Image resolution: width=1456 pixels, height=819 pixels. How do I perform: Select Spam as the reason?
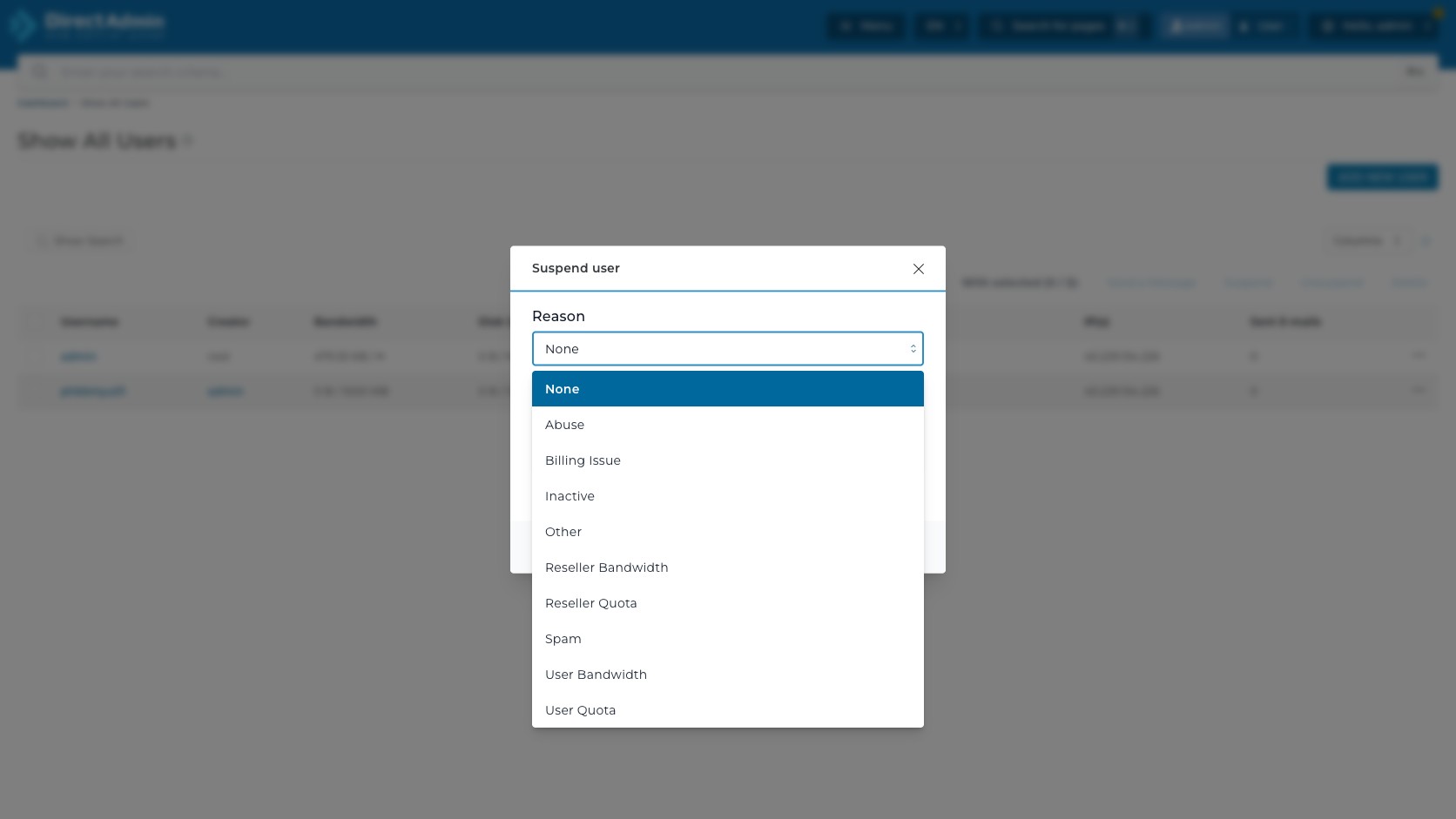pyautogui.click(x=727, y=639)
